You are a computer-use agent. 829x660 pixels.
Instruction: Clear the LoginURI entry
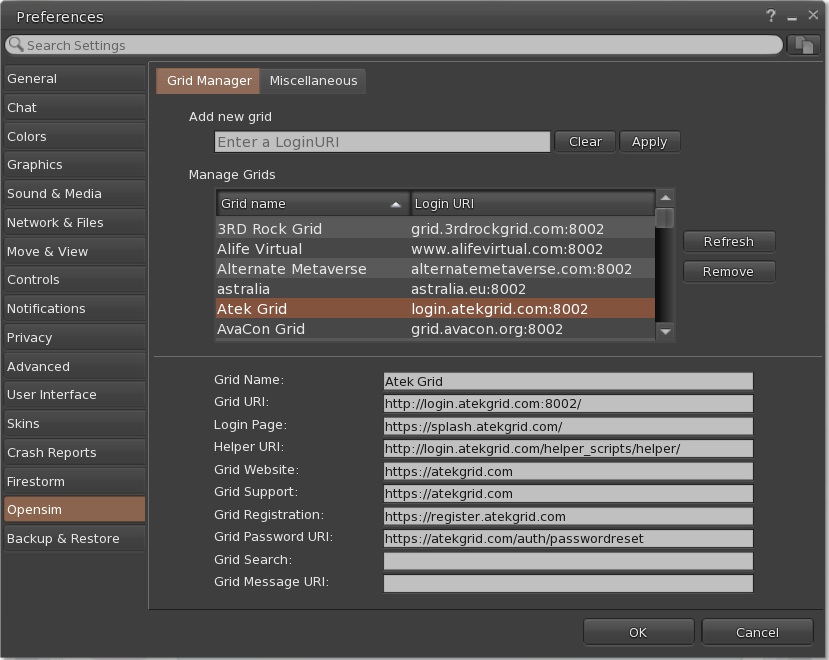pos(585,142)
